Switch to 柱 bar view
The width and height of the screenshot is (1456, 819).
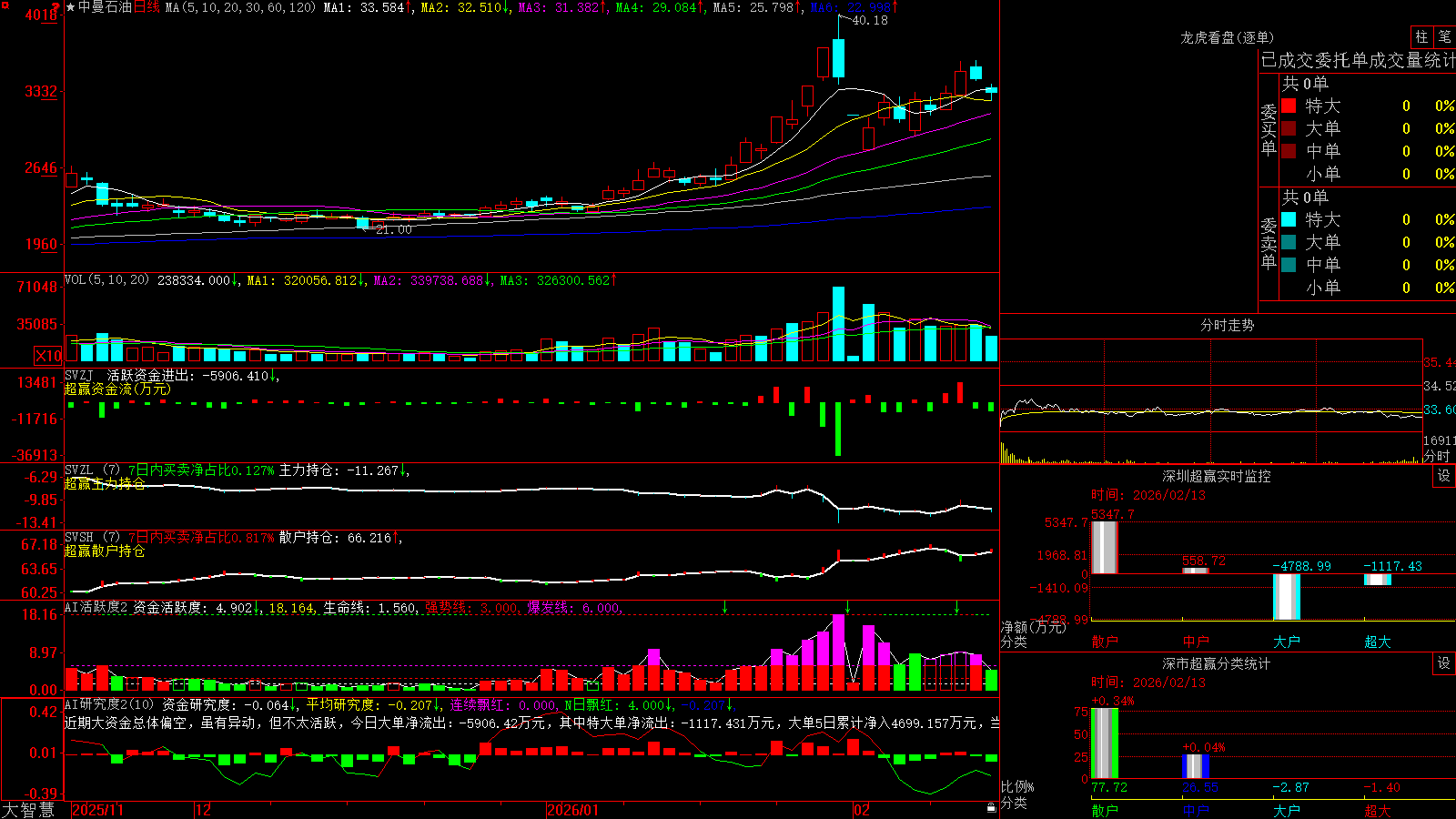pyautogui.click(x=1421, y=37)
